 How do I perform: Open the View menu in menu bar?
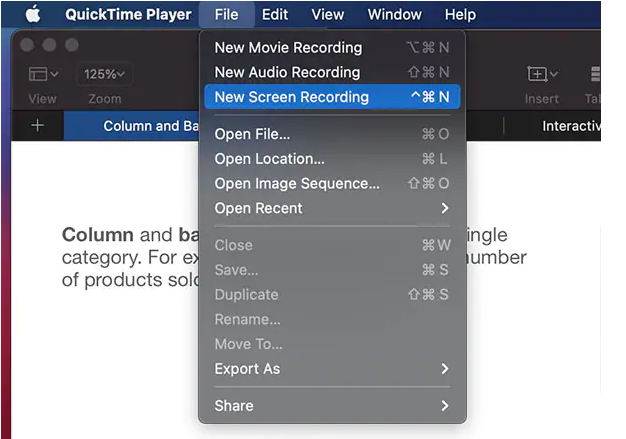(x=327, y=15)
